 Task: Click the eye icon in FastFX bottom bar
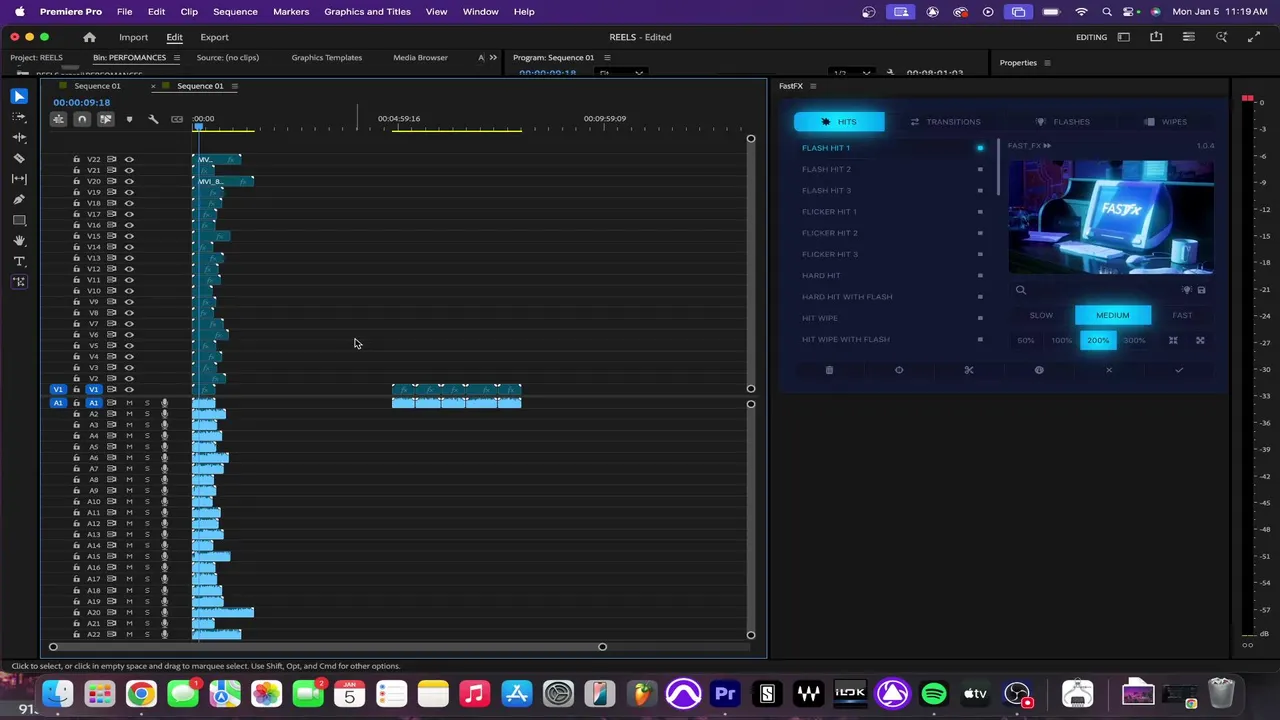(1039, 370)
